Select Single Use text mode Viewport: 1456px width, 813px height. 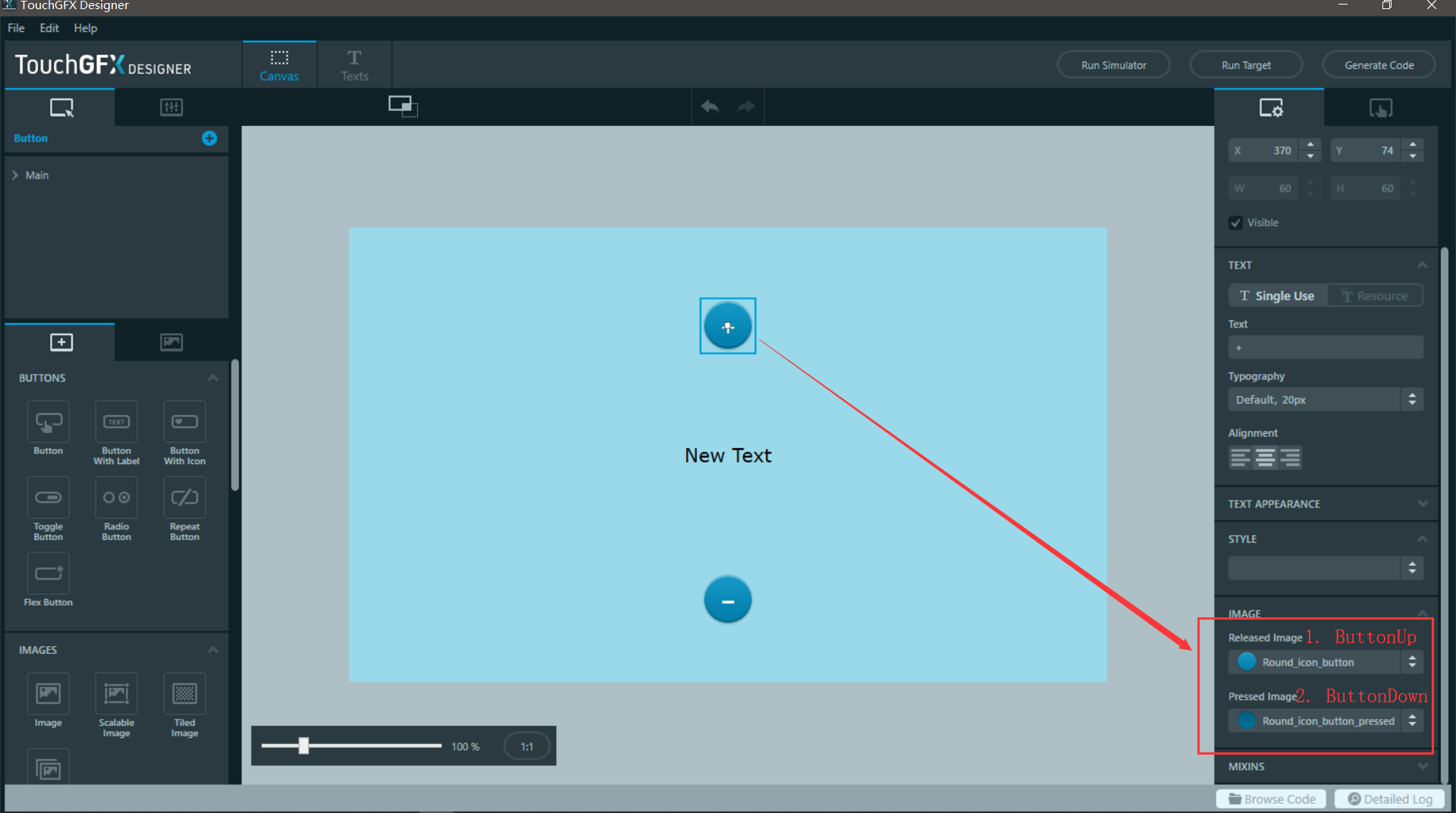click(1277, 296)
